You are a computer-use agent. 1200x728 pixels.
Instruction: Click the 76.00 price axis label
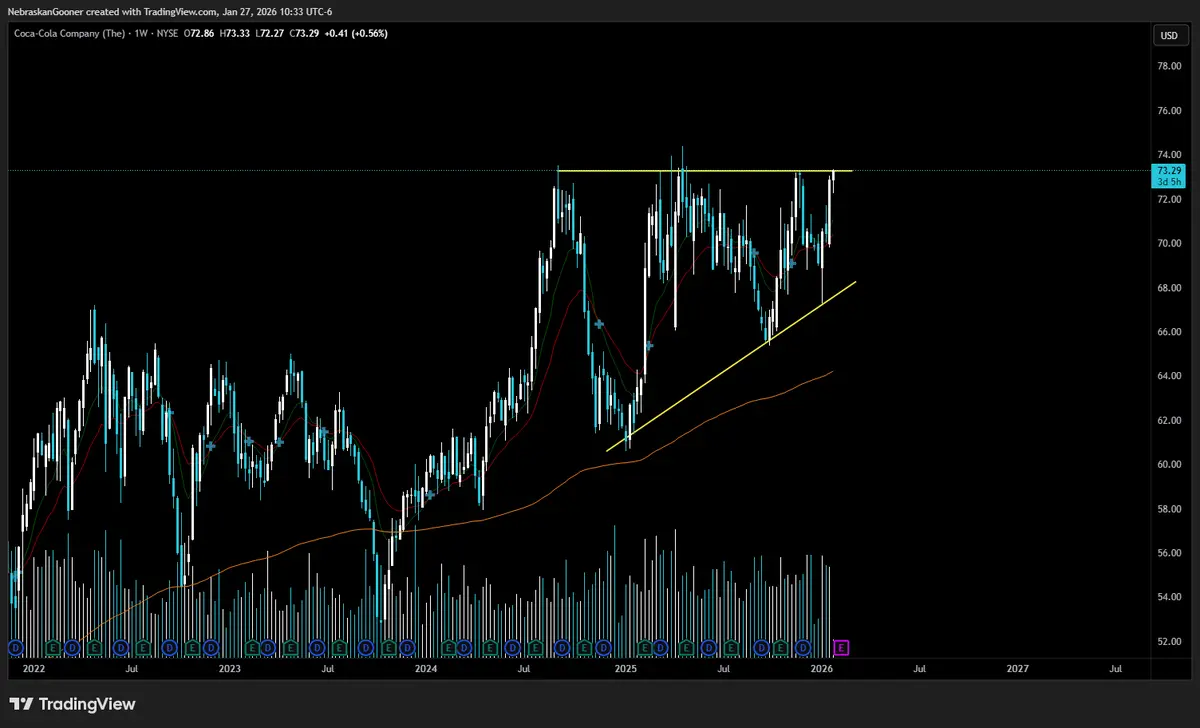tap(1169, 110)
